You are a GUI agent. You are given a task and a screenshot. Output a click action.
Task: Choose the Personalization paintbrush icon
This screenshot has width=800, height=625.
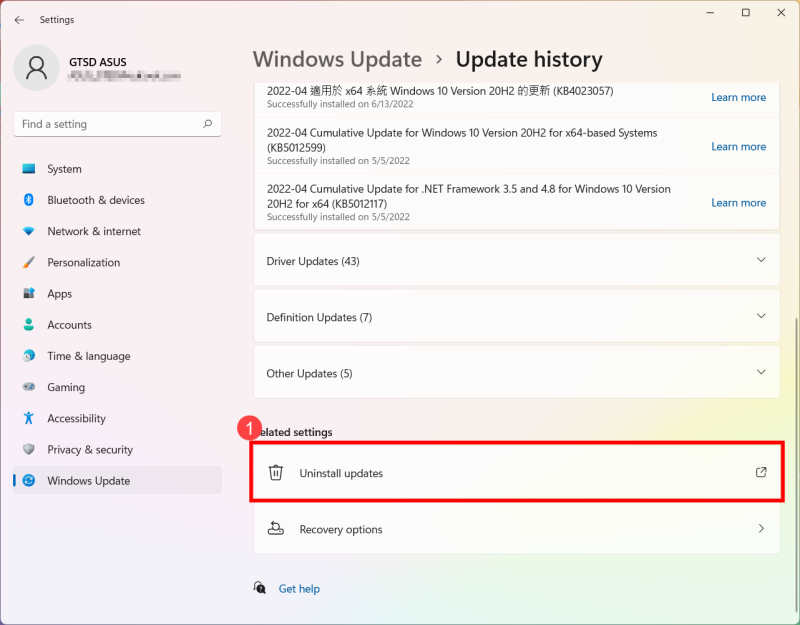(29, 262)
